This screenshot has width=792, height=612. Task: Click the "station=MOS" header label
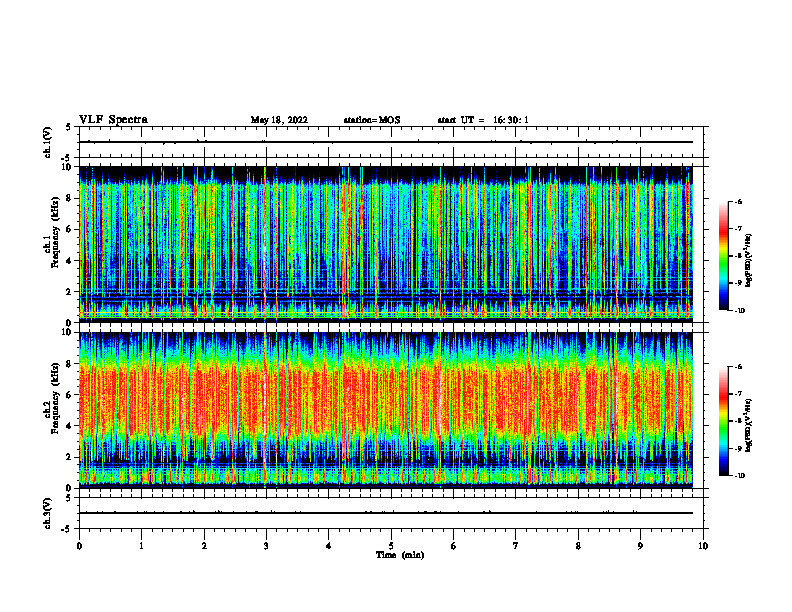tap(372, 120)
